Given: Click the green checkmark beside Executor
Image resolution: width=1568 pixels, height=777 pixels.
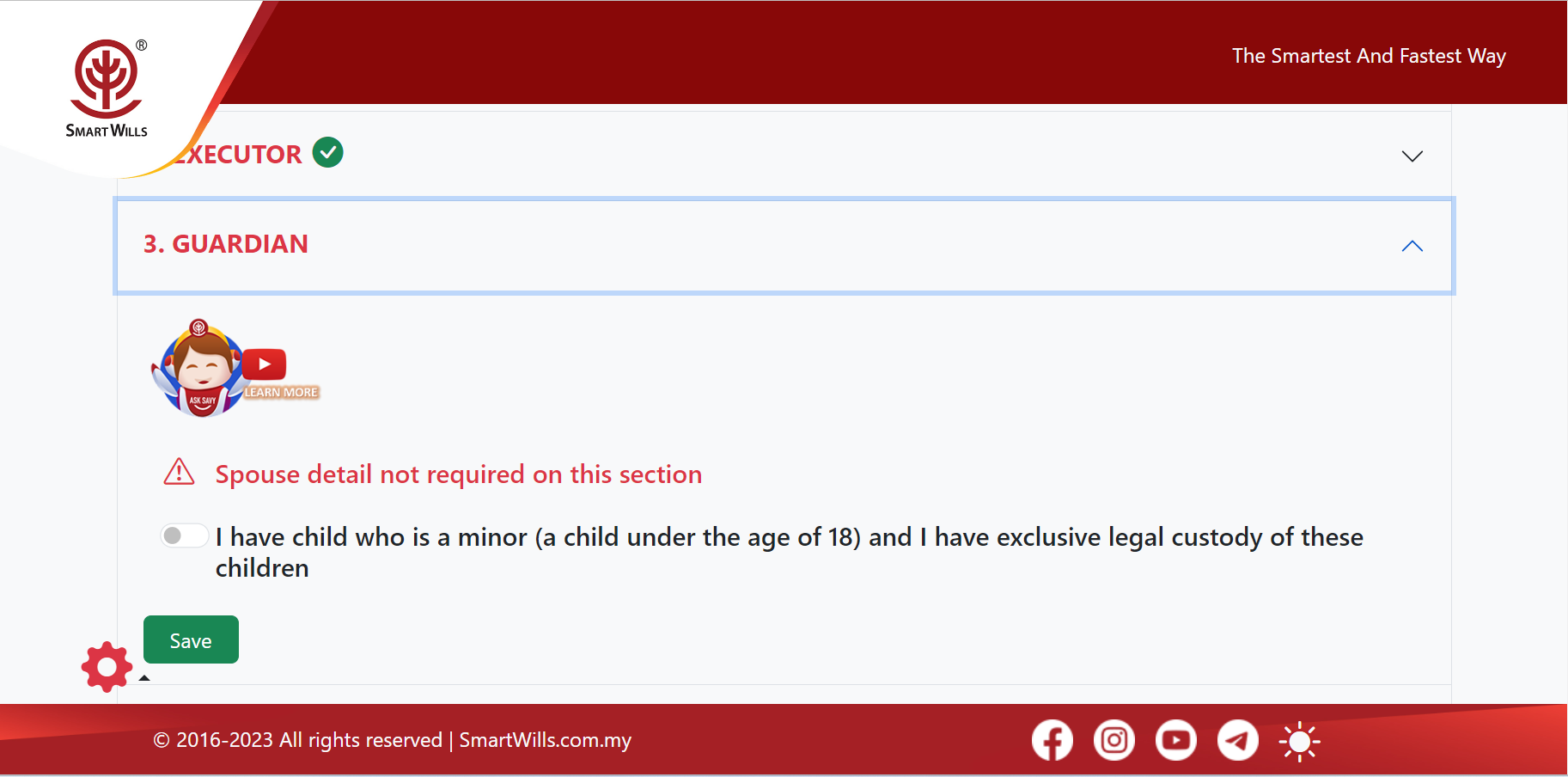Looking at the screenshot, I should tap(327, 152).
